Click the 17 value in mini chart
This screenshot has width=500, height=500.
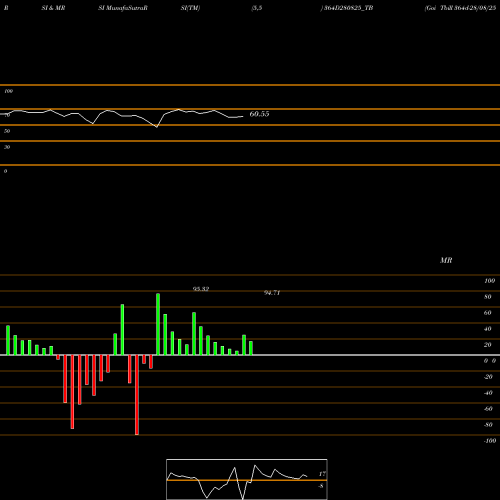point(322,474)
